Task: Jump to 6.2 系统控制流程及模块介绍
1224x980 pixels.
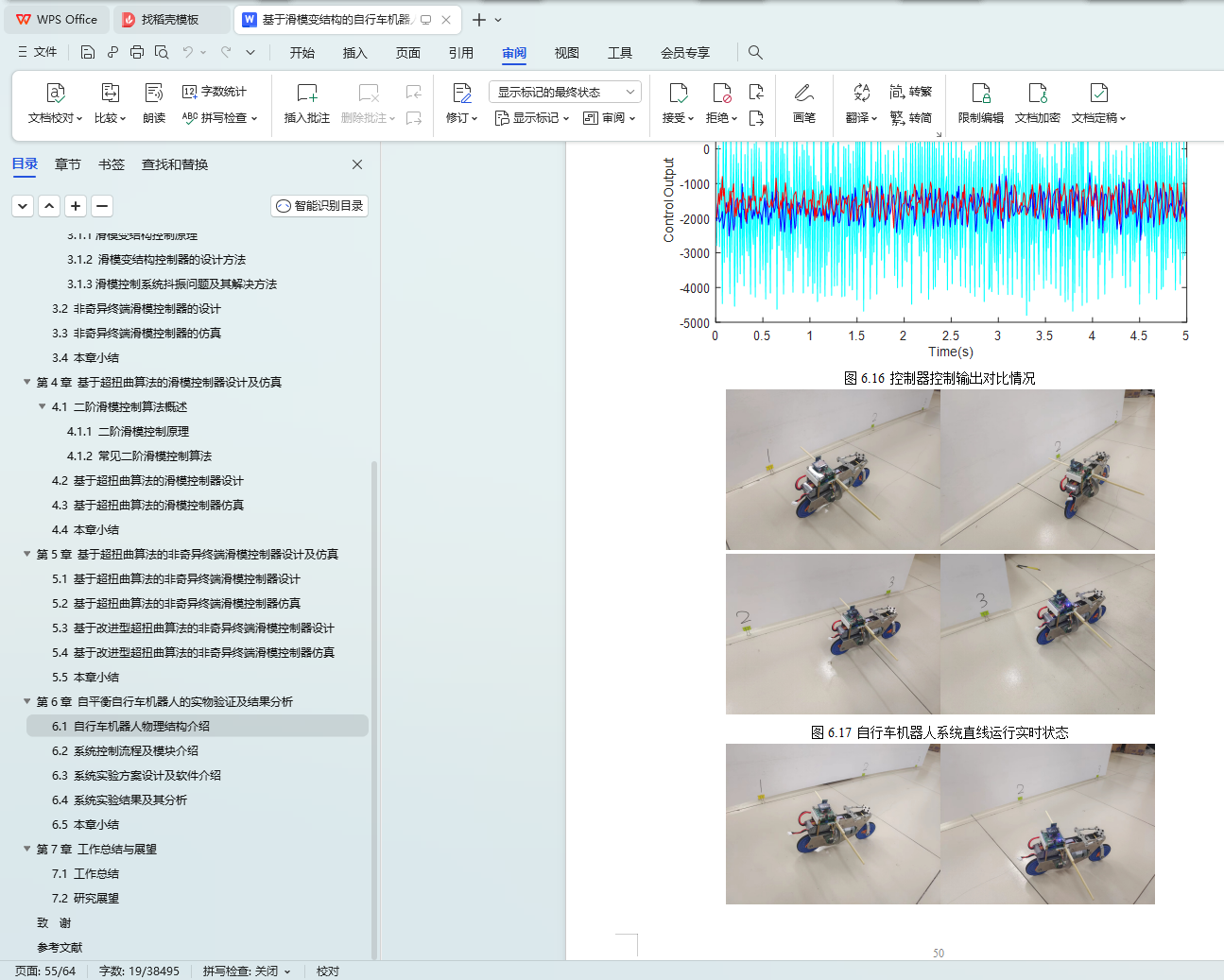Action: pyautogui.click(x=125, y=750)
